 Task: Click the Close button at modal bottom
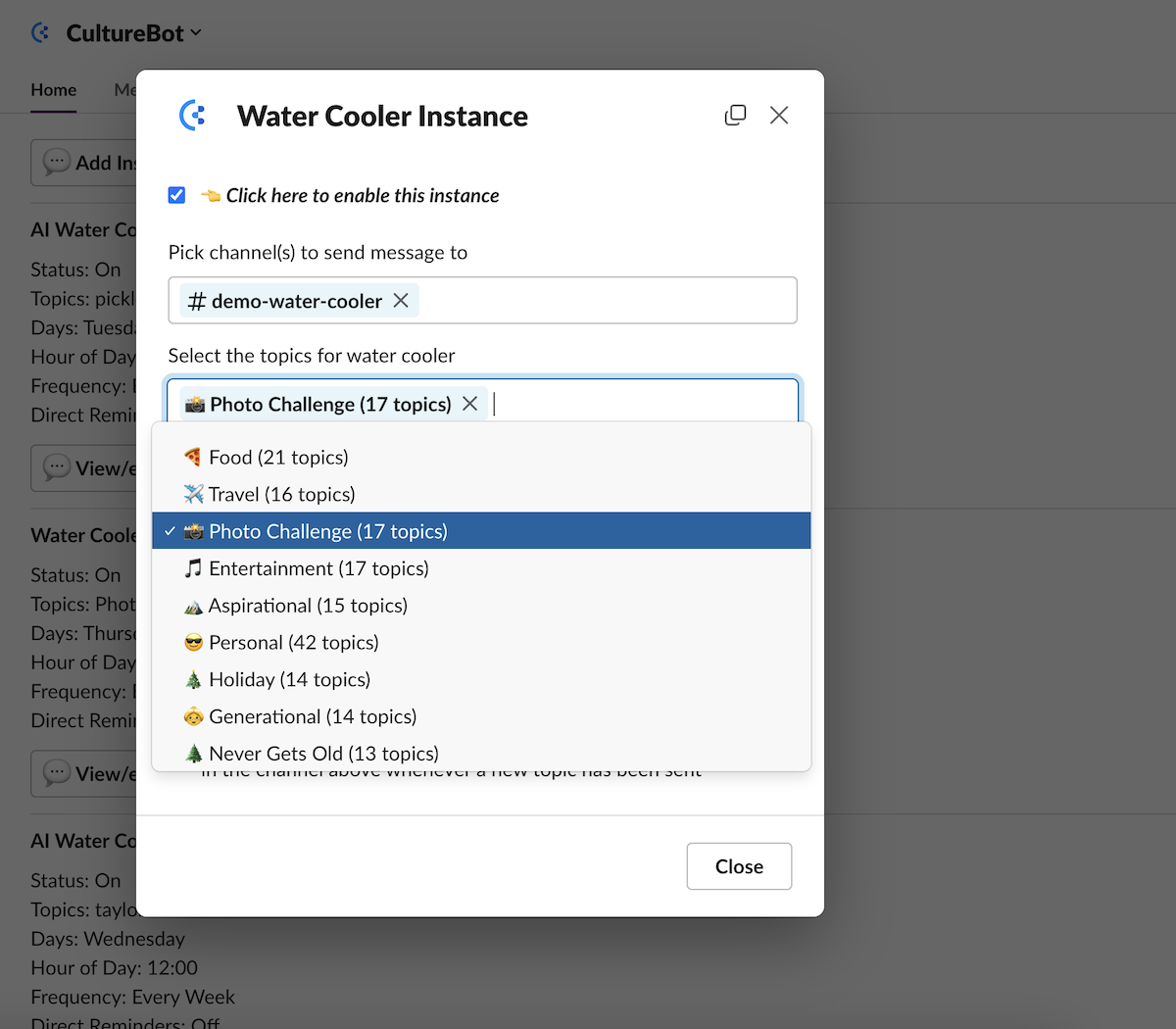739,866
